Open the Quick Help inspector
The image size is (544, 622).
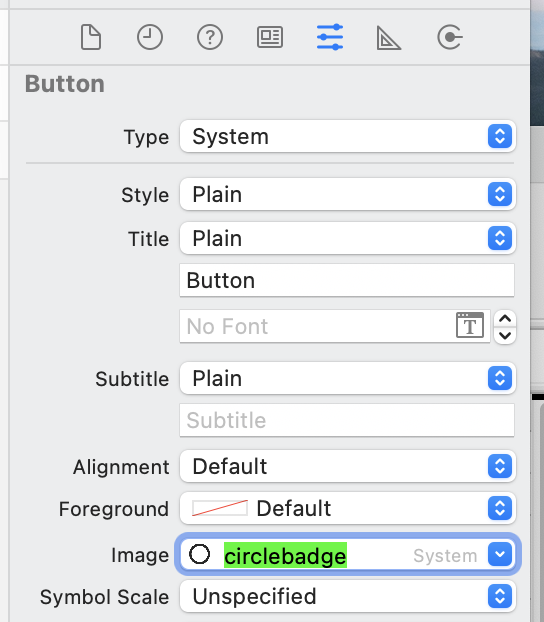[x=210, y=37]
